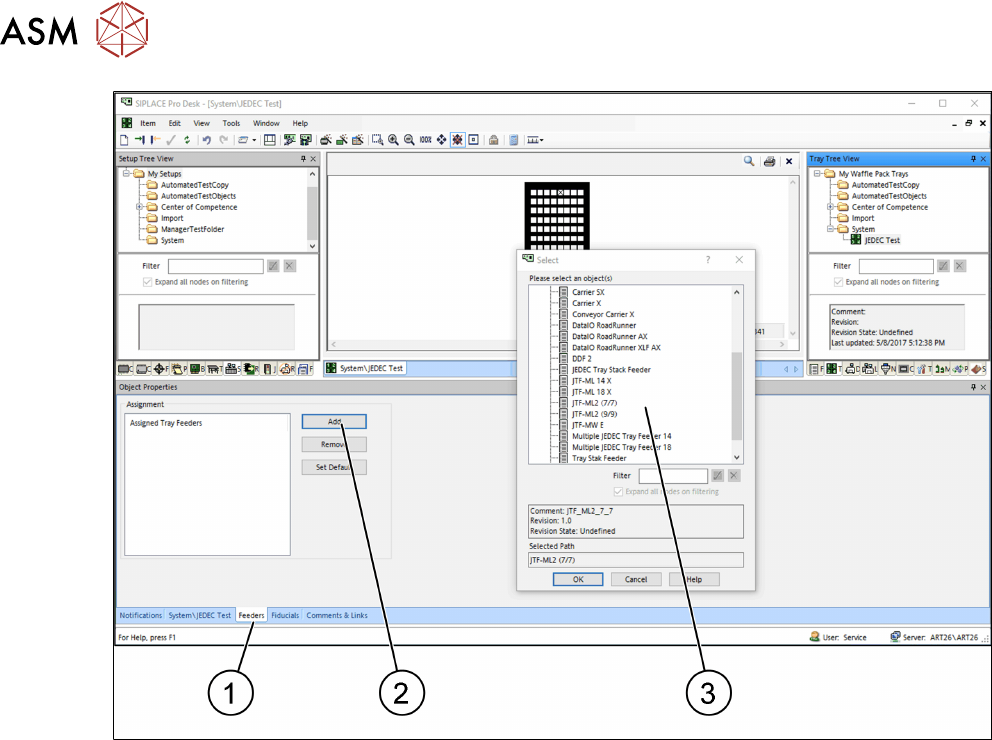
Task: Collapse the System folder in Tray Tree View
Action: click(831, 229)
